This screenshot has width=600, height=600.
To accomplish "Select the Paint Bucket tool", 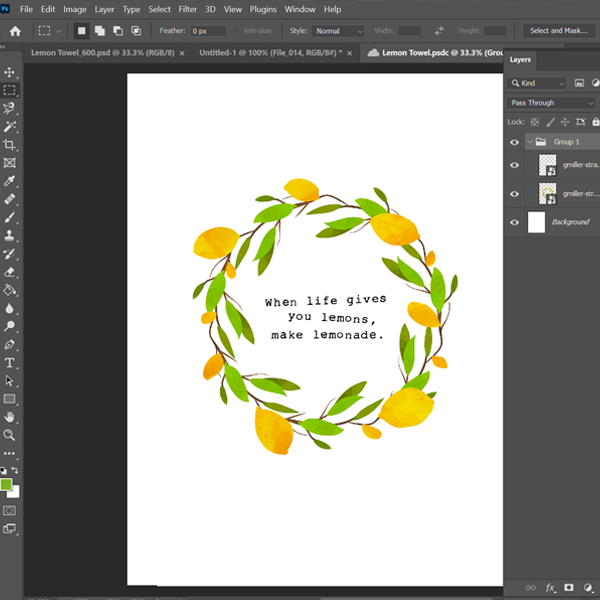I will 10,290.
